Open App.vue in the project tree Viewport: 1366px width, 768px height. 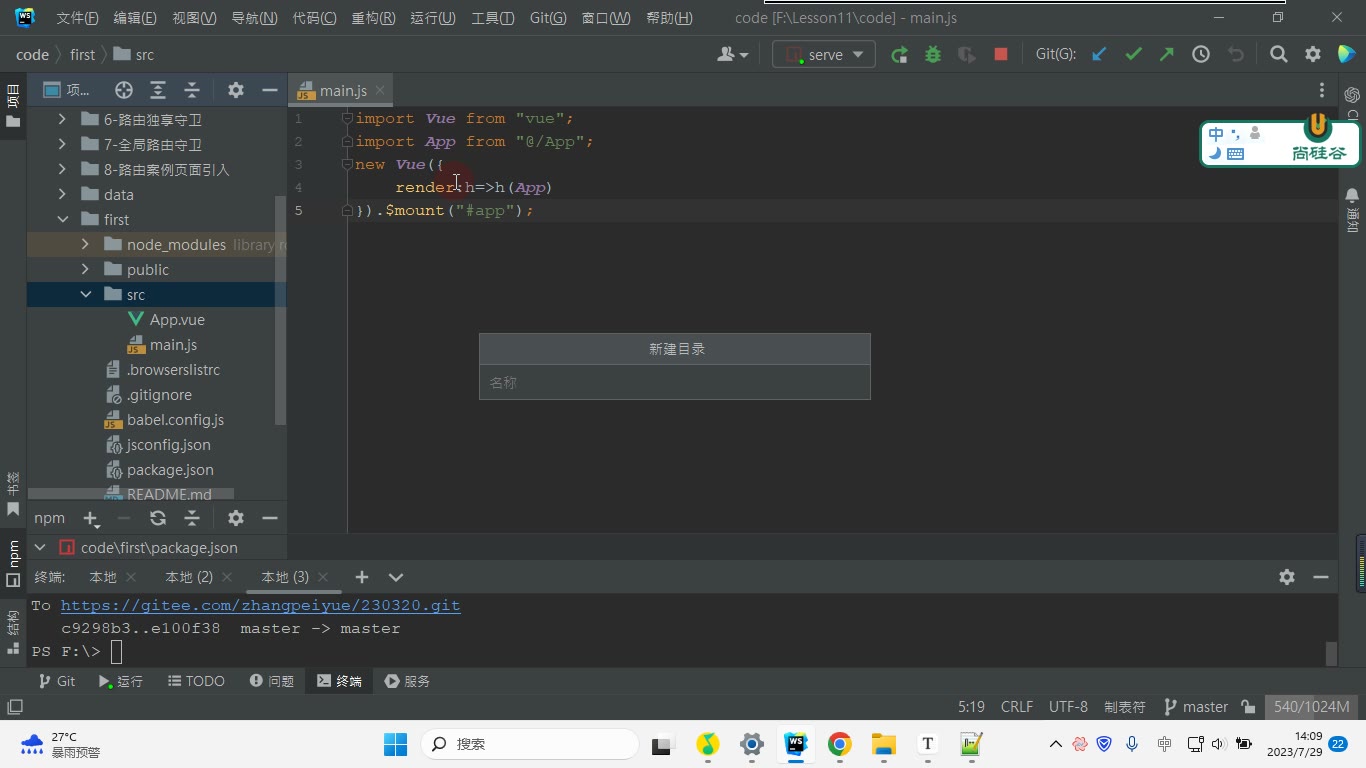click(x=177, y=320)
